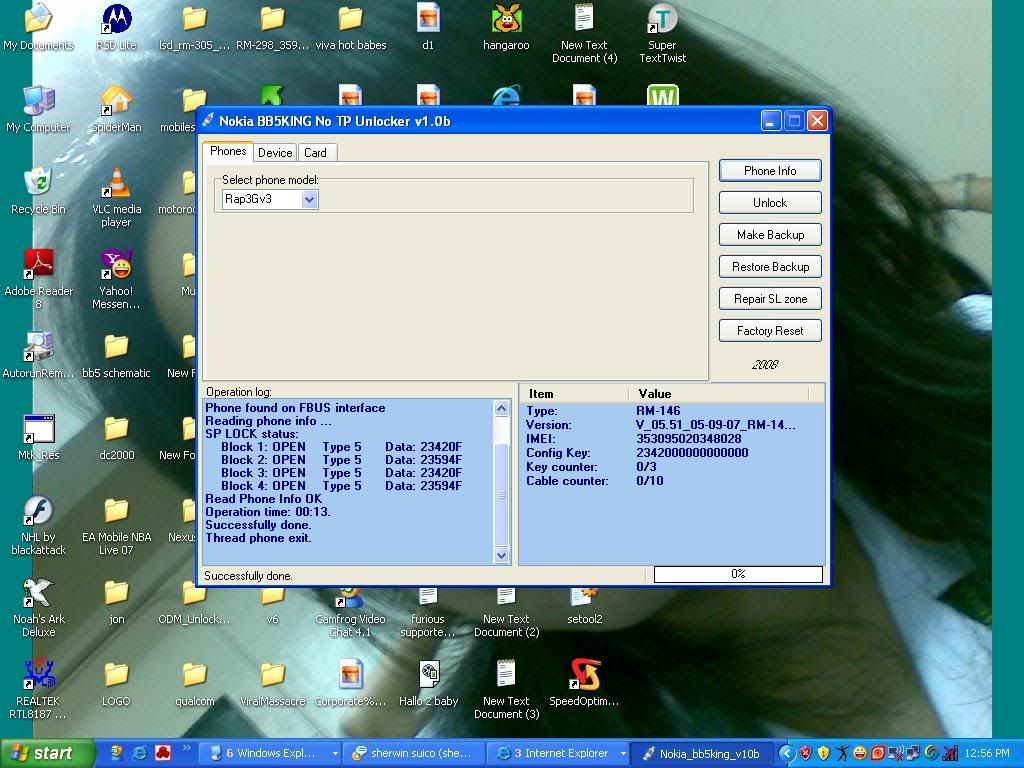Screen dimensions: 1024x768
Task: Click the Unlock button
Action: click(x=770, y=203)
